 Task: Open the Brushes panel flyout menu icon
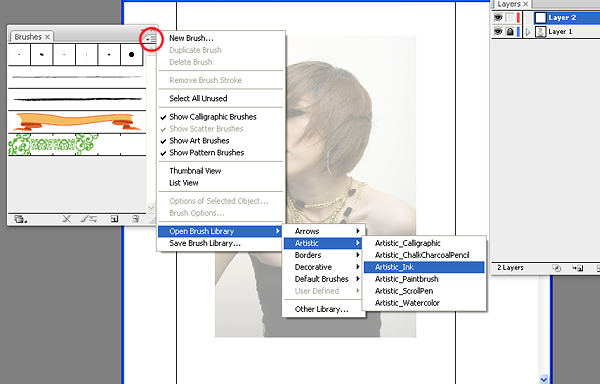[x=151, y=39]
